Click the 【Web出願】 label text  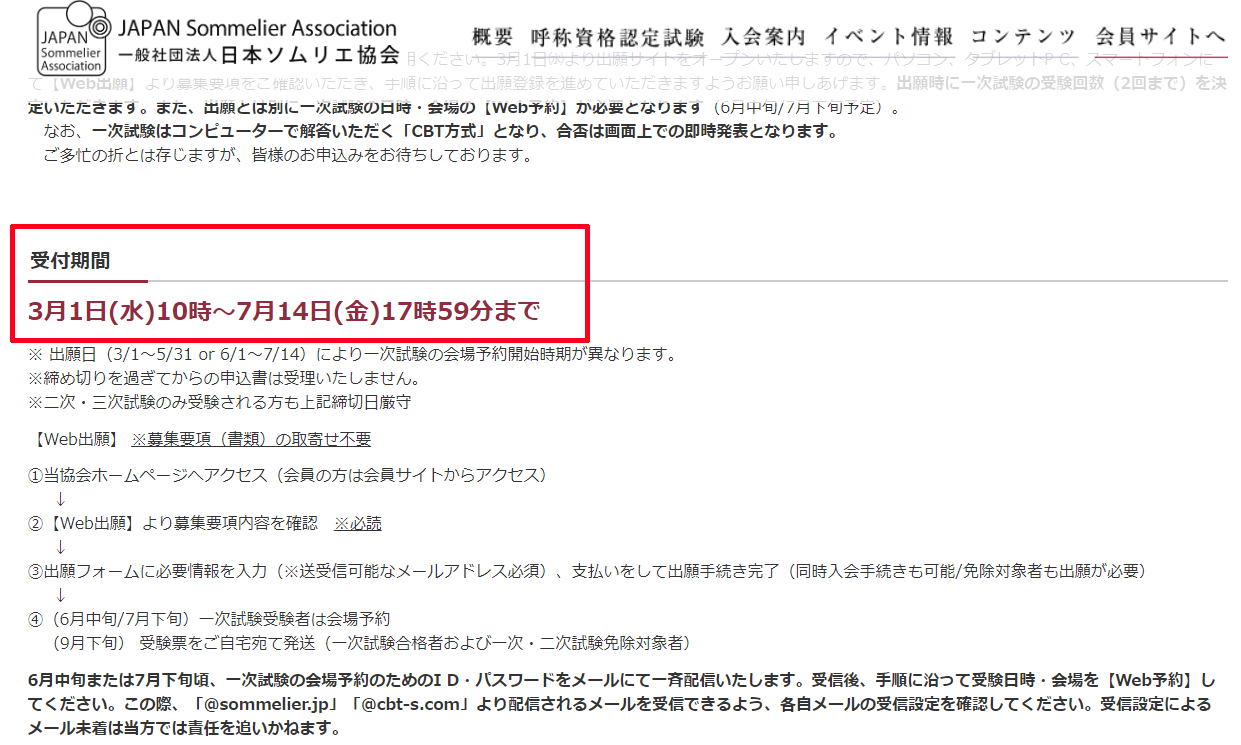coord(76,439)
